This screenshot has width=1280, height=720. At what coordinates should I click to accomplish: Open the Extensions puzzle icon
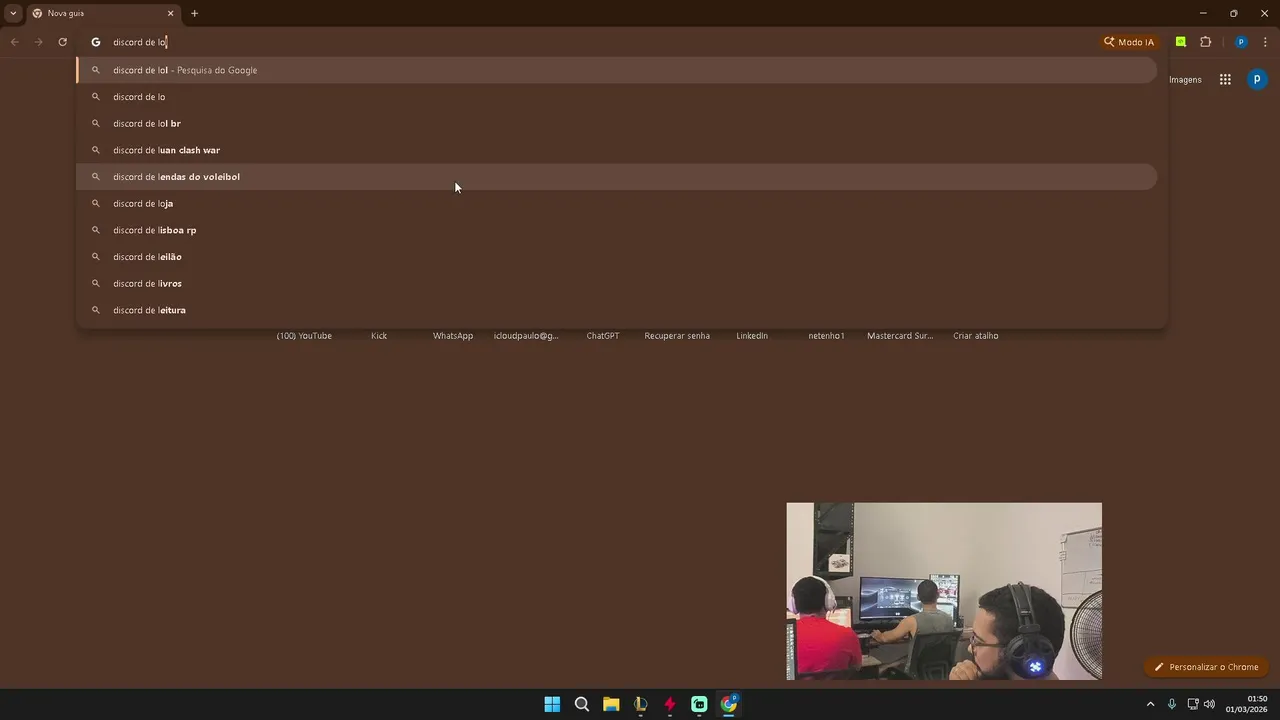tap(1205, 42)
